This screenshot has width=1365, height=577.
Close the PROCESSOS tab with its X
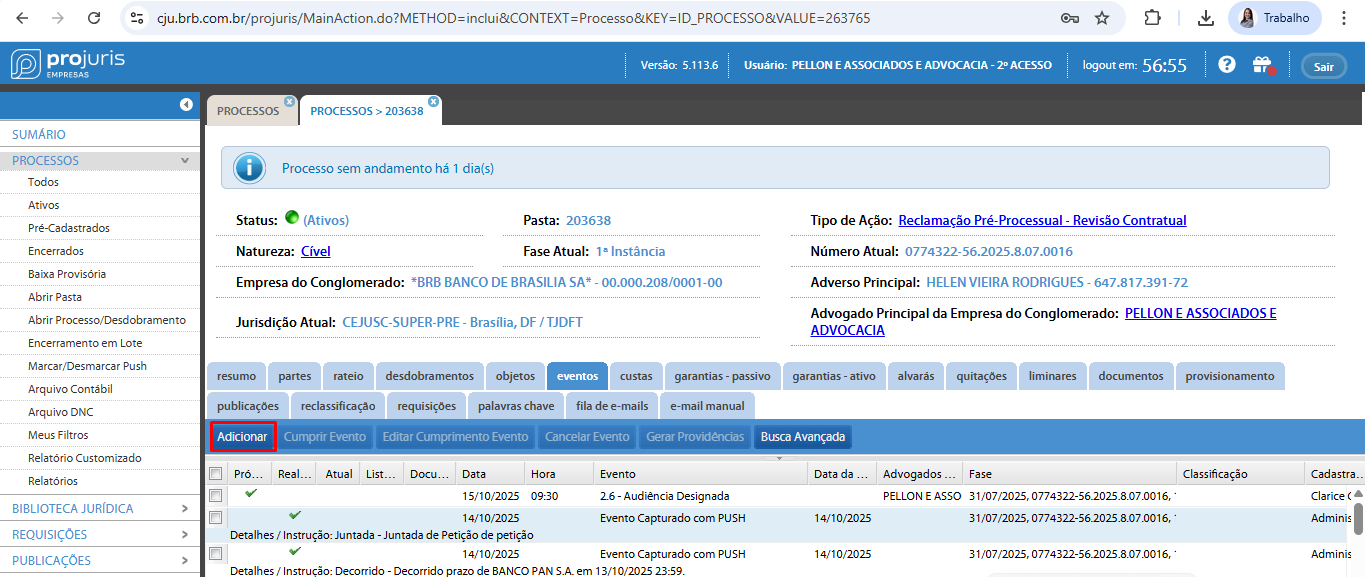(289, 101)
